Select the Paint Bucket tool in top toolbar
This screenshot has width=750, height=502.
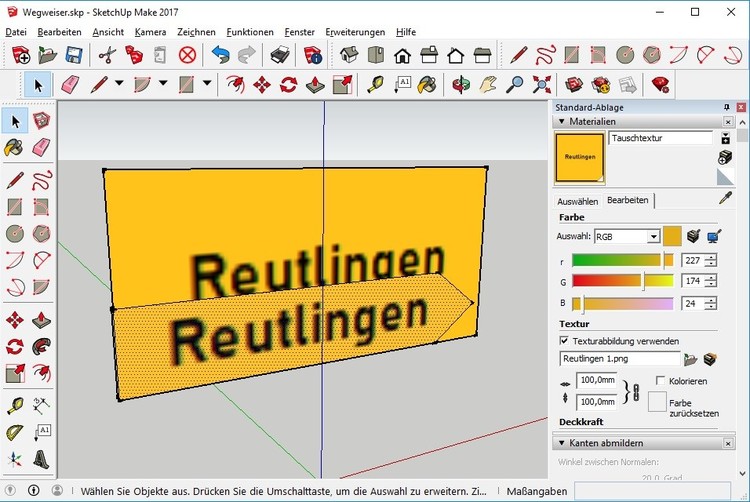pos(427,85)
